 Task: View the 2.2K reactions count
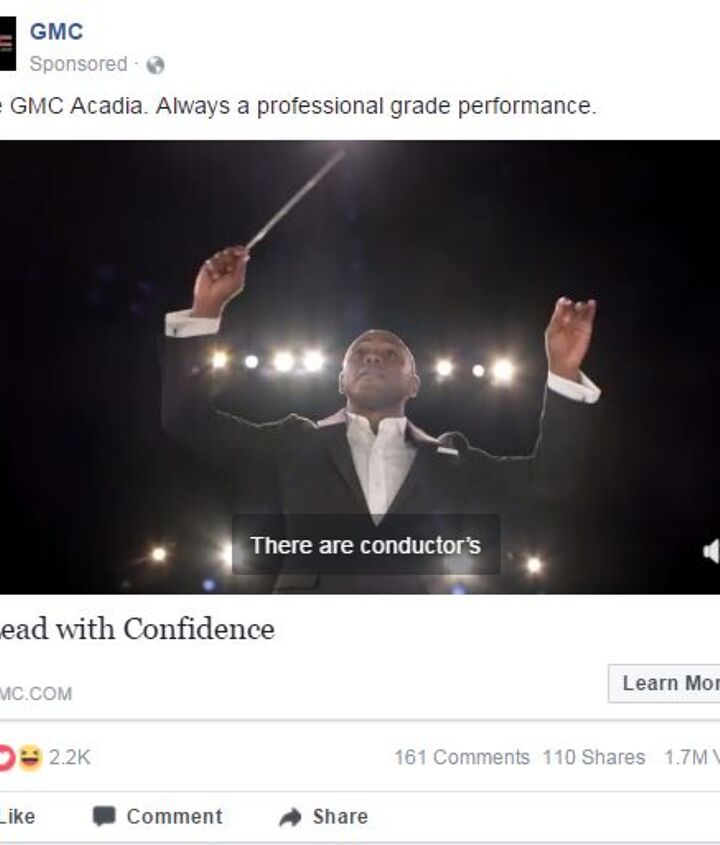pyautogui.click(x=69, y=758)
